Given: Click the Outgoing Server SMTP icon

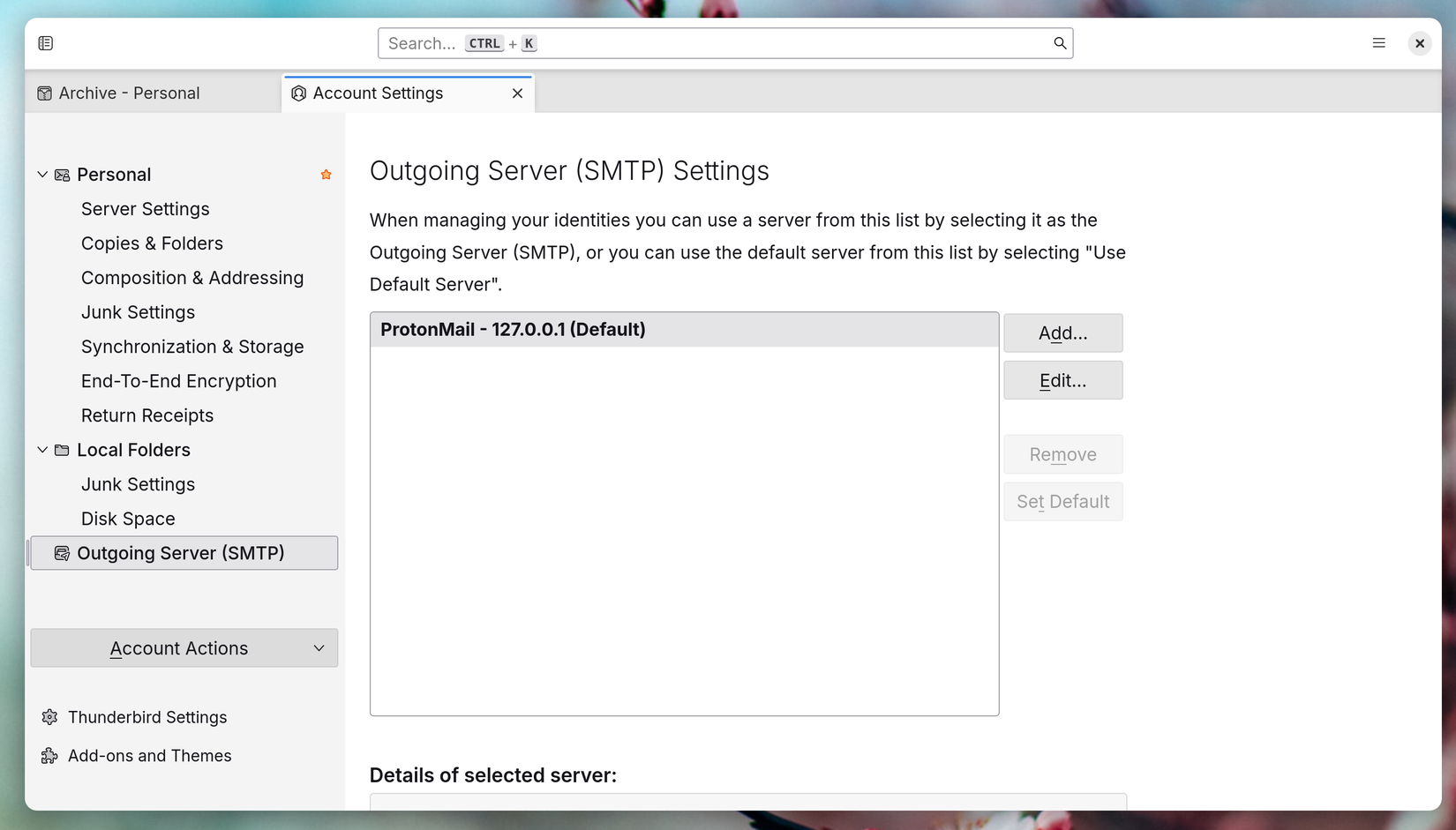Looking at the screenshot, I should (62, 553).
